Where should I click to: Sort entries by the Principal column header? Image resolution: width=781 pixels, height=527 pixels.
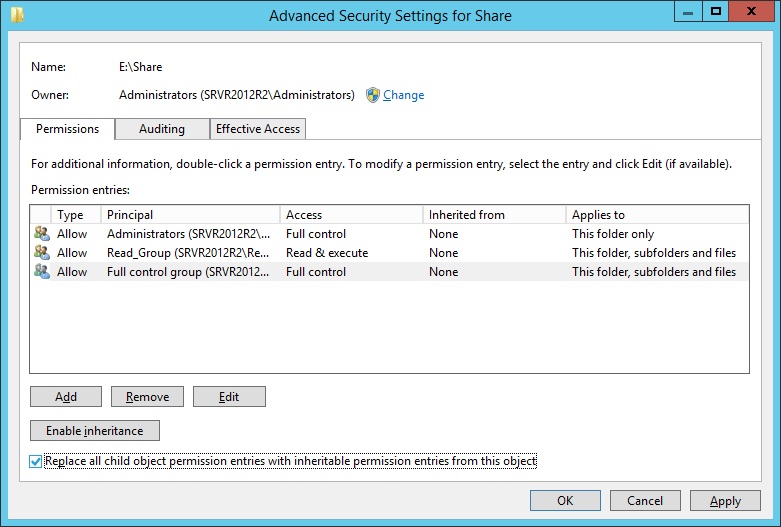tap(190, 215)
